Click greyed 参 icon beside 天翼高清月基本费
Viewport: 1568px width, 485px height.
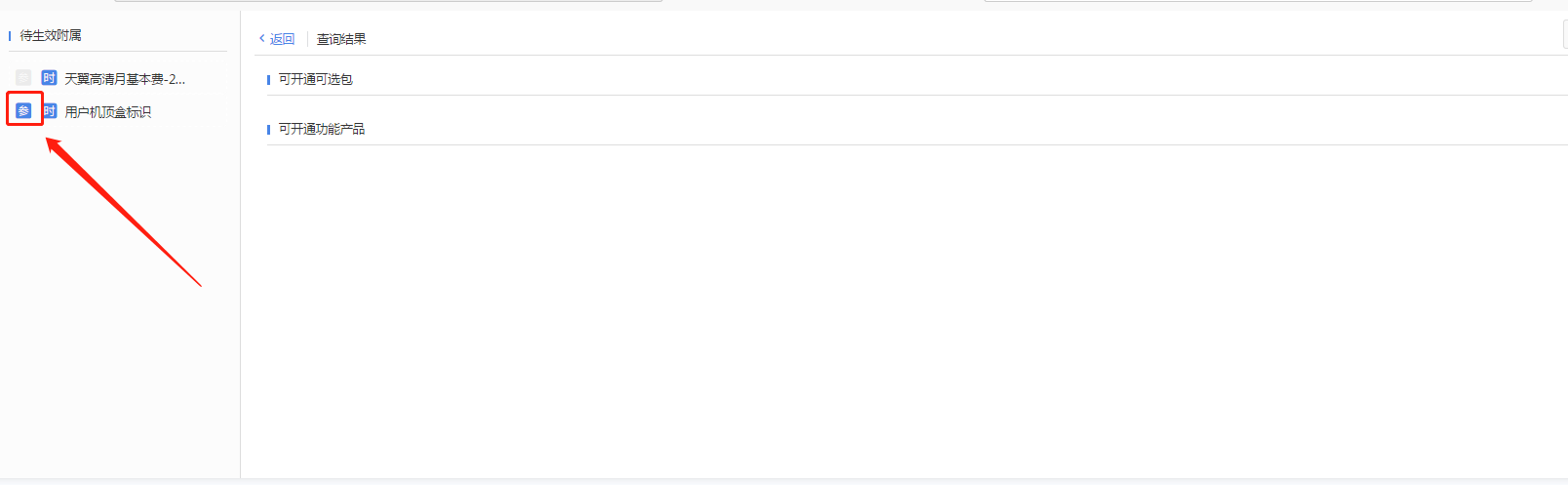pyautogui.click(x=23, y=77)
